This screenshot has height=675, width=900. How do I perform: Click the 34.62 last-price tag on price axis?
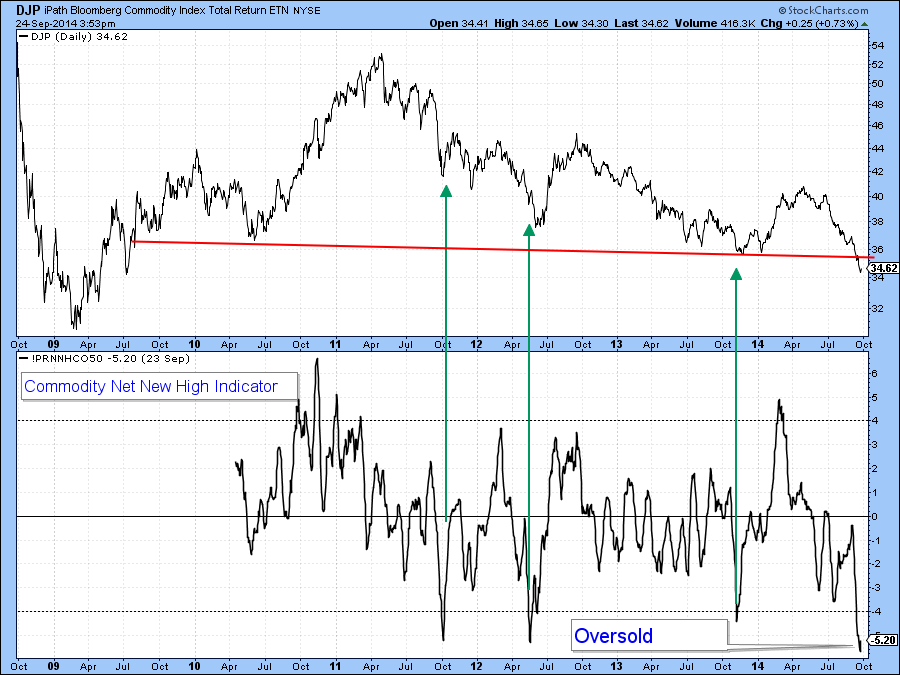883,268
